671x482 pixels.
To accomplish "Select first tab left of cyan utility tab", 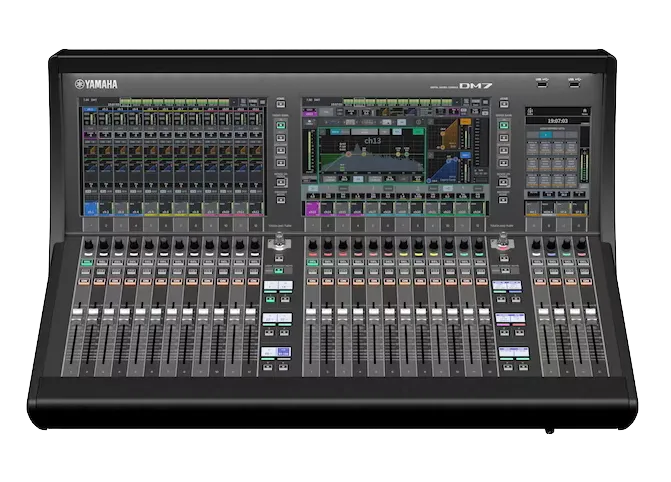I will 533,134.
